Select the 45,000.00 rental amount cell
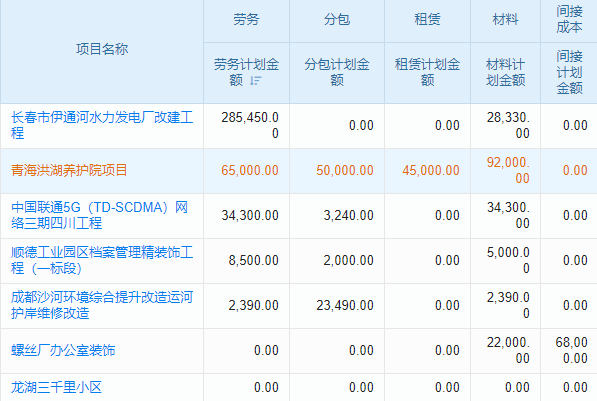 point(428,171)
